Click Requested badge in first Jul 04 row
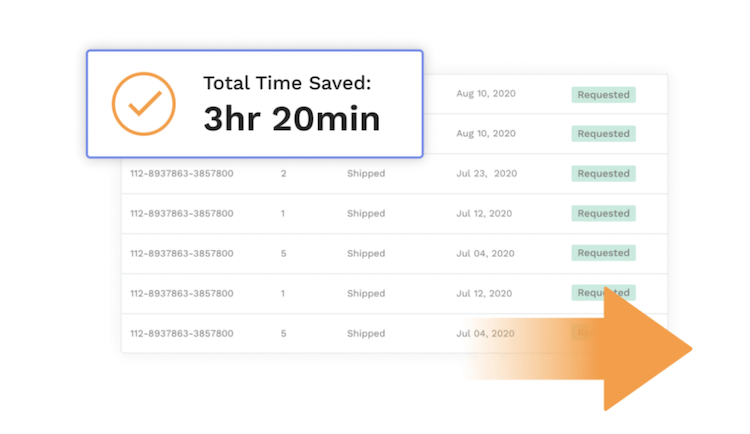 (603, 253)
